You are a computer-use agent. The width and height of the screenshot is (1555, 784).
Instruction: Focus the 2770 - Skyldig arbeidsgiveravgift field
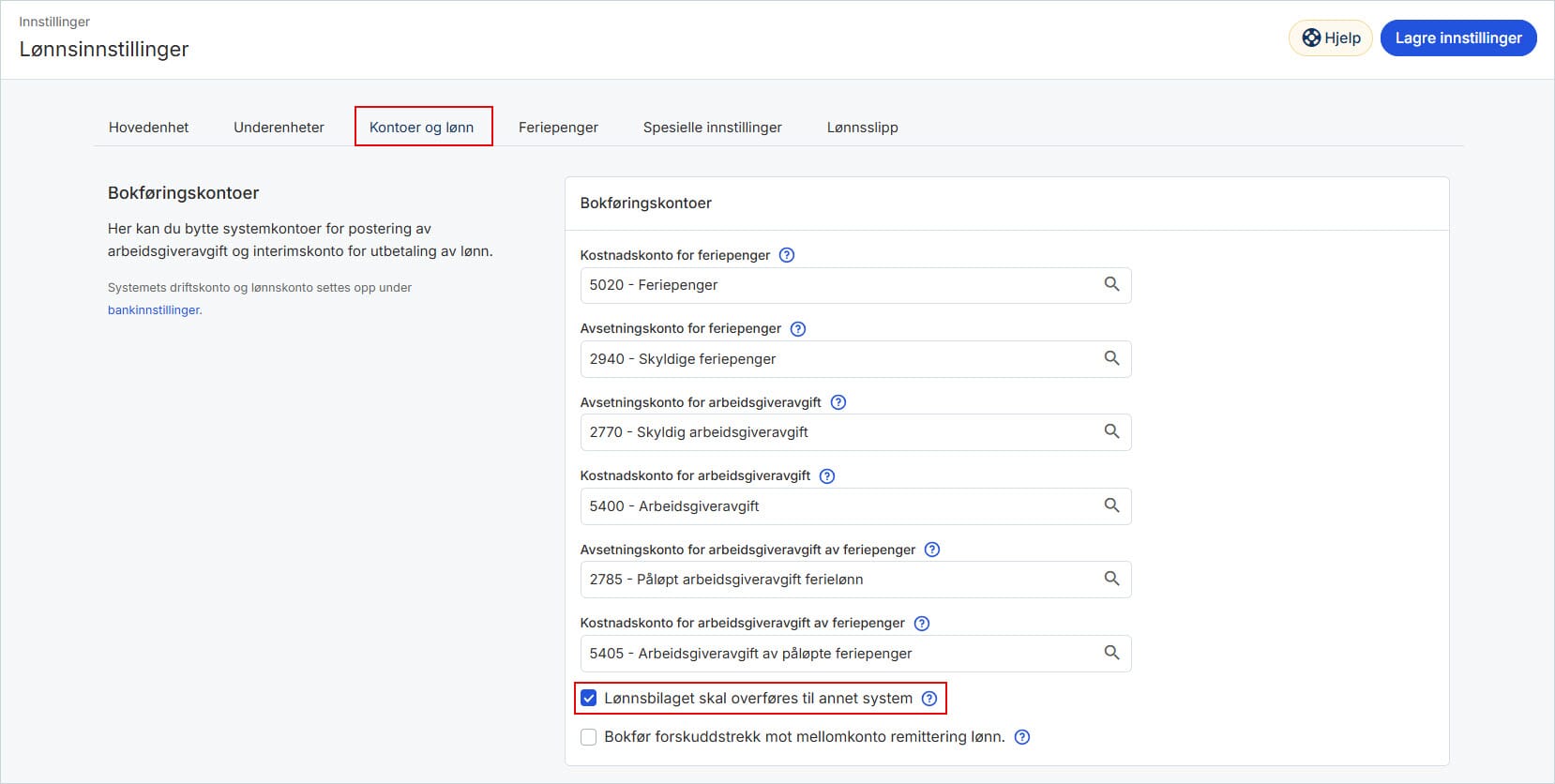tap(855, 432)
